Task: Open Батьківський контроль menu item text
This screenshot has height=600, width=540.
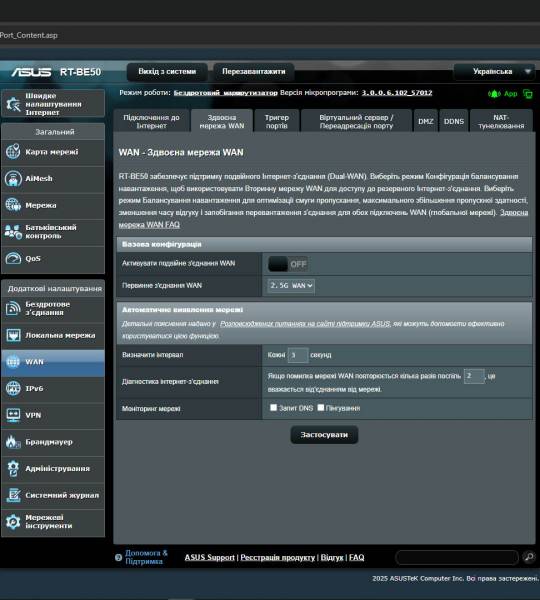Action: point(51,232)
